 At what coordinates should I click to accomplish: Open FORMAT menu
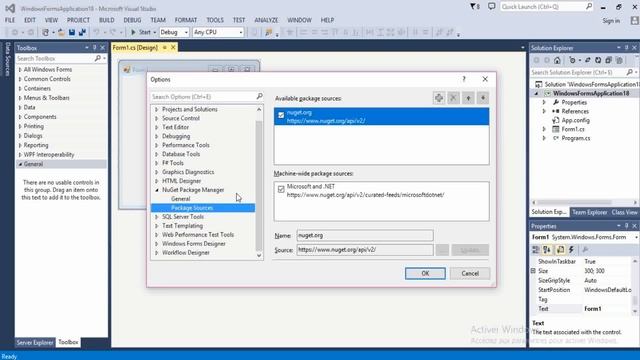(x=186, y=20)
